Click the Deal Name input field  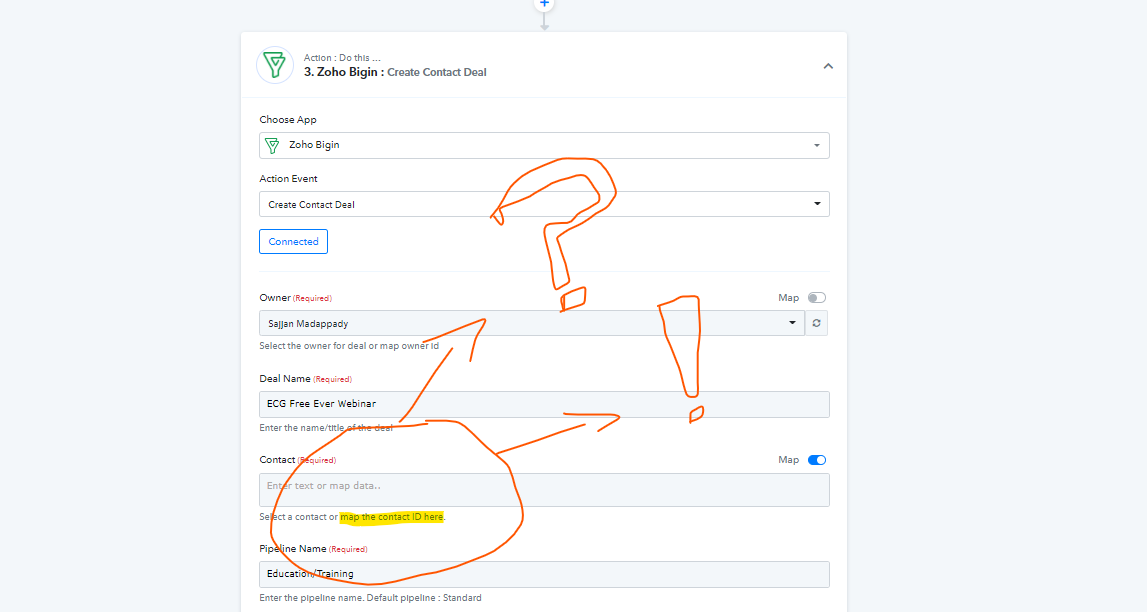[544, 404]
